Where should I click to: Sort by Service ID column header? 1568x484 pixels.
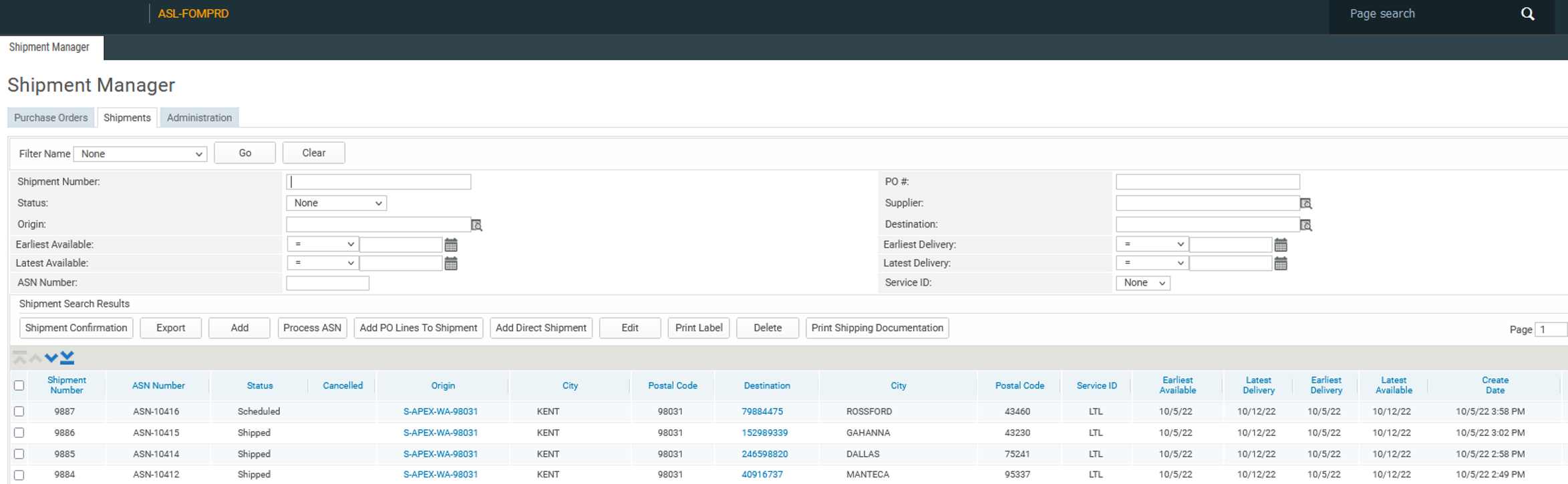point(1096,386)
